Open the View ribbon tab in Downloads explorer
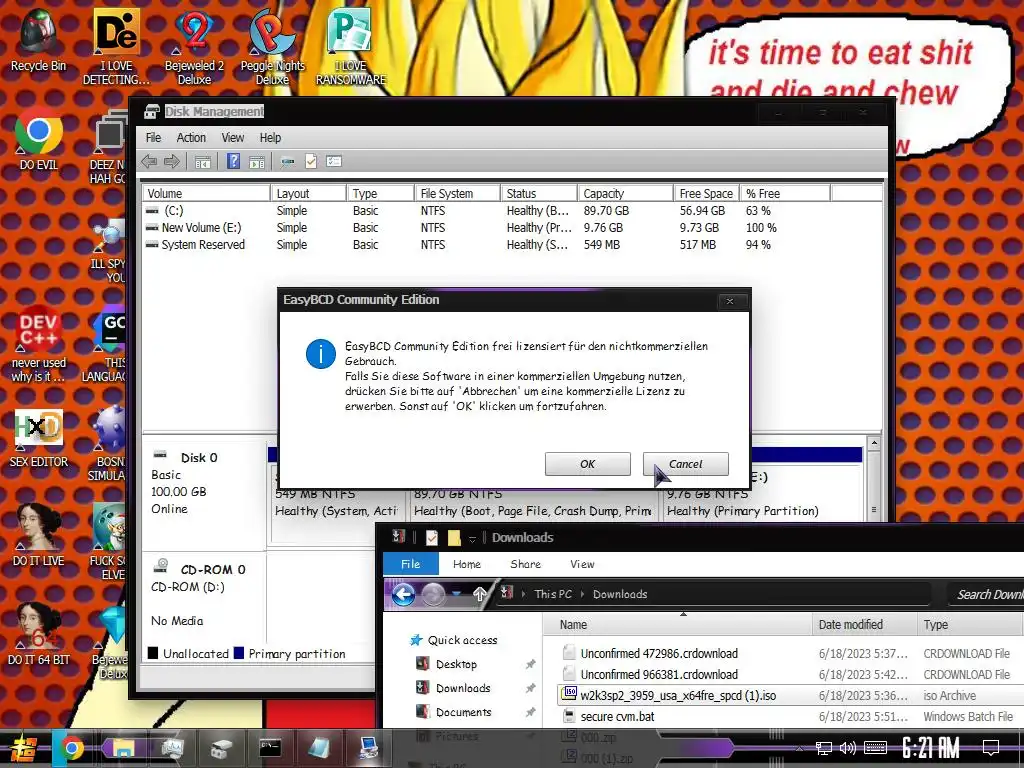Viewport: 1024px width, 768px height. [x=582, y=564]
